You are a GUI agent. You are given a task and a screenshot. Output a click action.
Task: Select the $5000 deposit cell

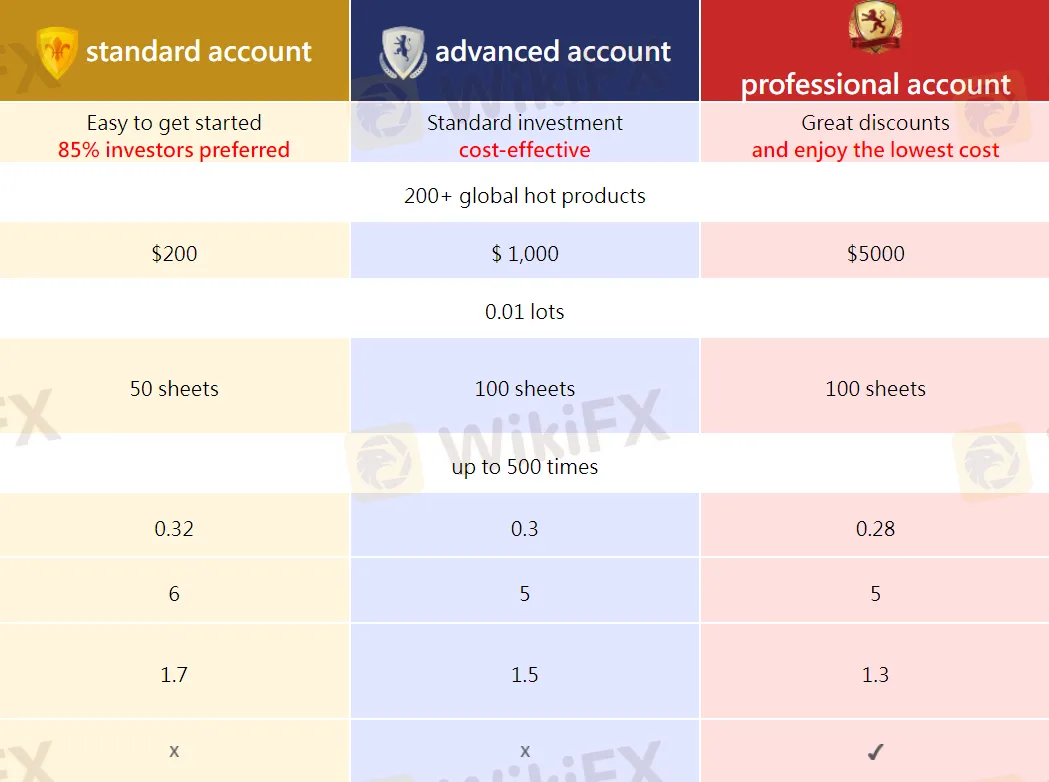coord(875,253)
